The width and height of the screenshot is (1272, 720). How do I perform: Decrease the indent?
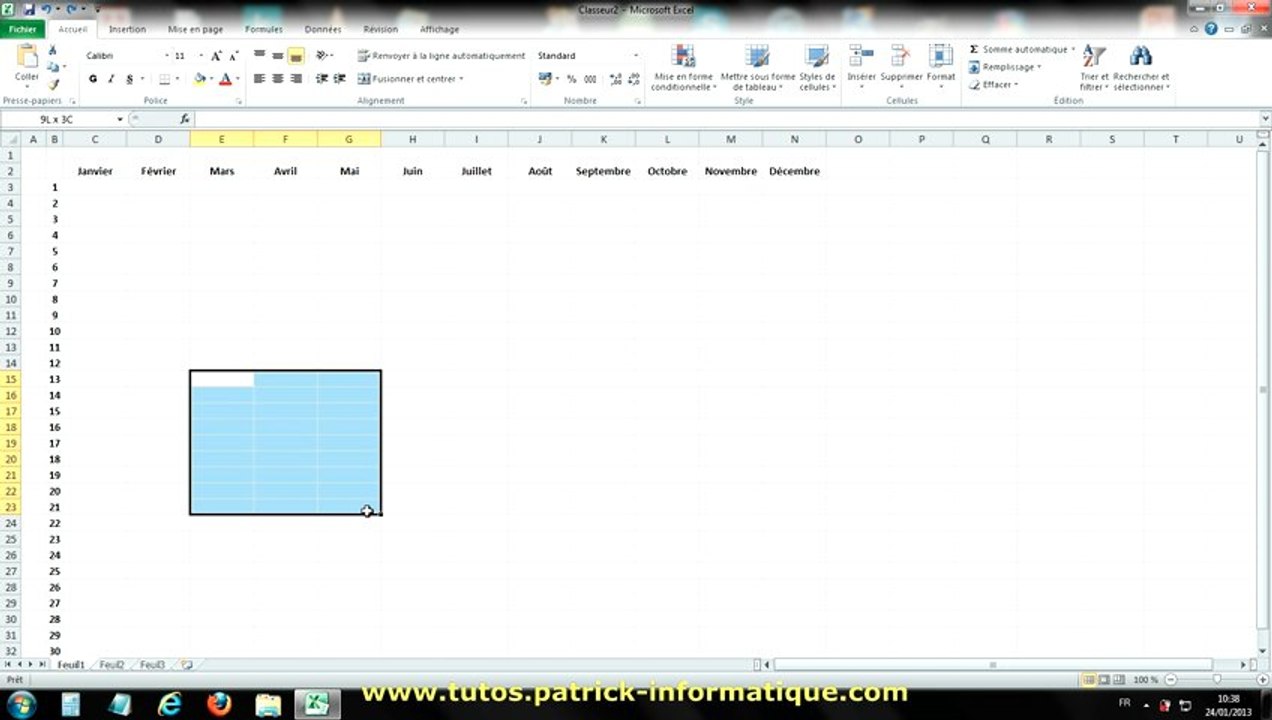pyautogui.click(x=322, y=78)
